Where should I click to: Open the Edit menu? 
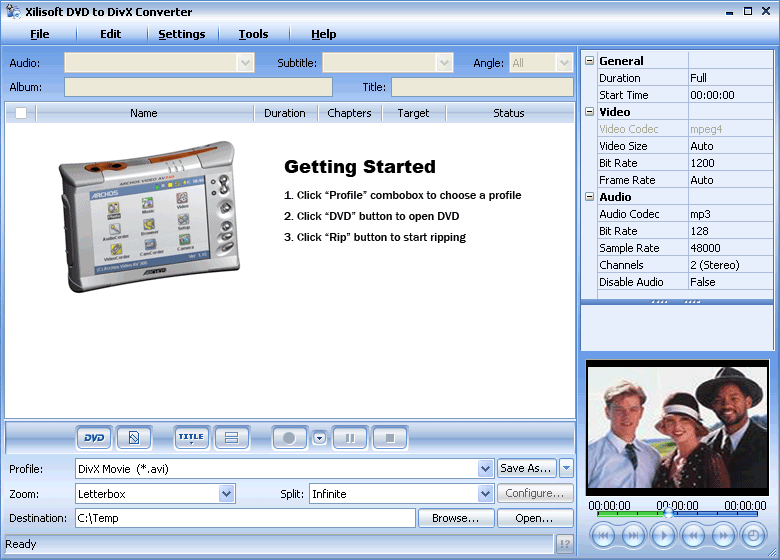[x=110, y=34]
